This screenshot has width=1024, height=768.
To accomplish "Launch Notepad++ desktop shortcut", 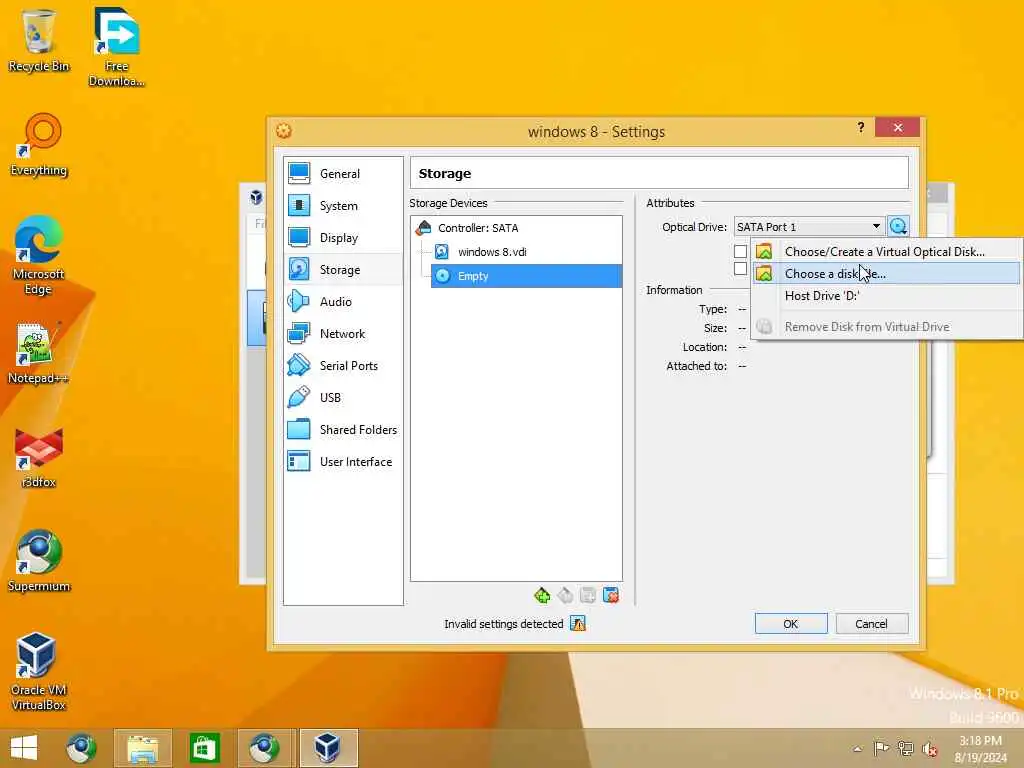I will coord(38,353).
